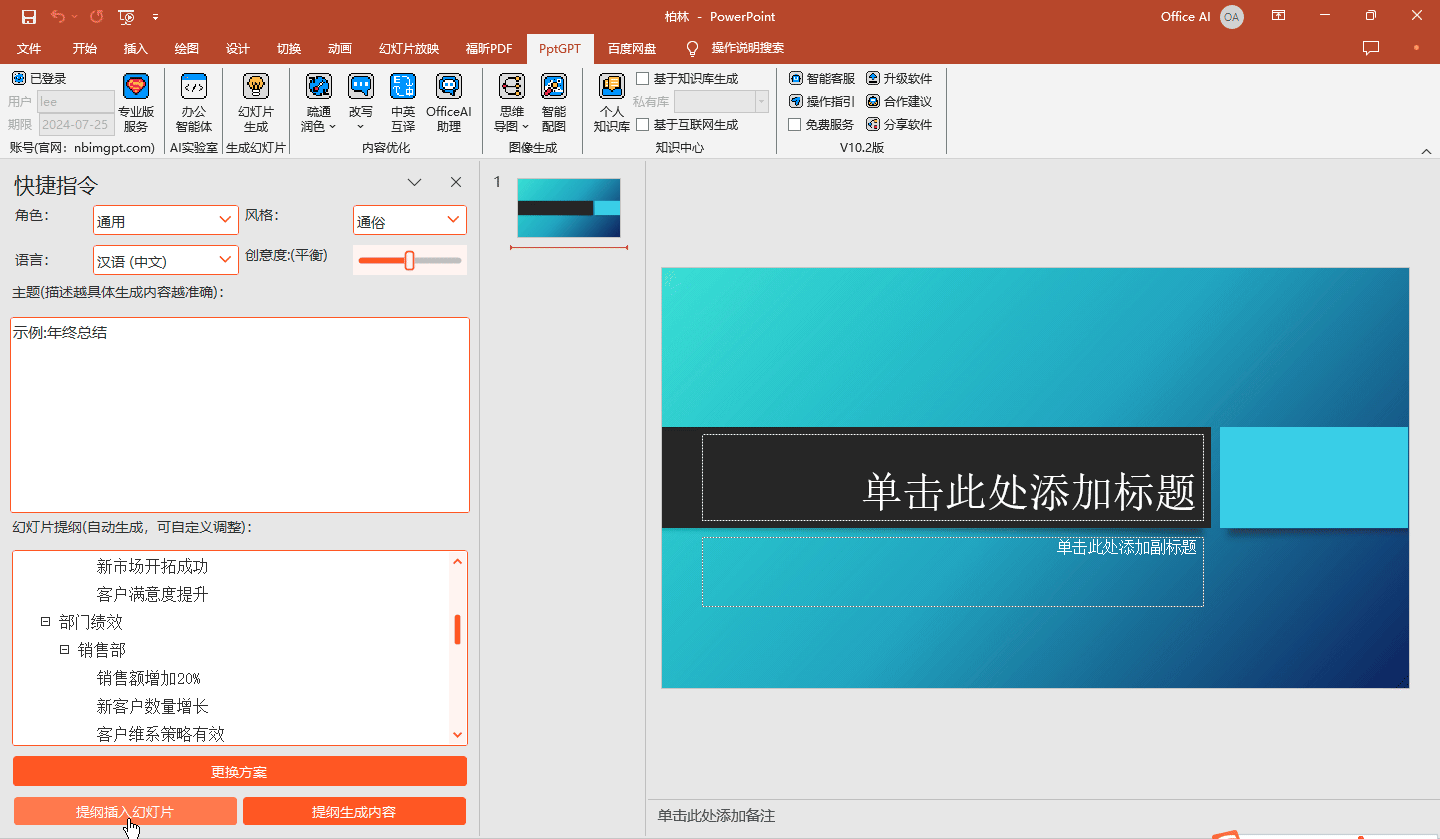
Task: Enable 基于知识库生成 checkbox
Action: click(x=643, y=78)
